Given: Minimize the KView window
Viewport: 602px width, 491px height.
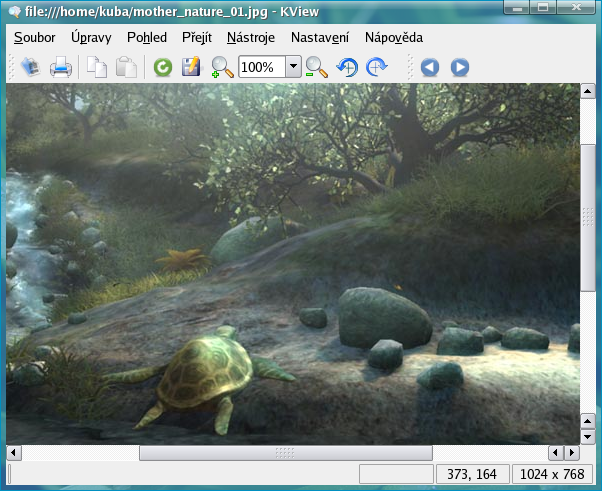Looking at the screenshot, I should coord(516,7).
